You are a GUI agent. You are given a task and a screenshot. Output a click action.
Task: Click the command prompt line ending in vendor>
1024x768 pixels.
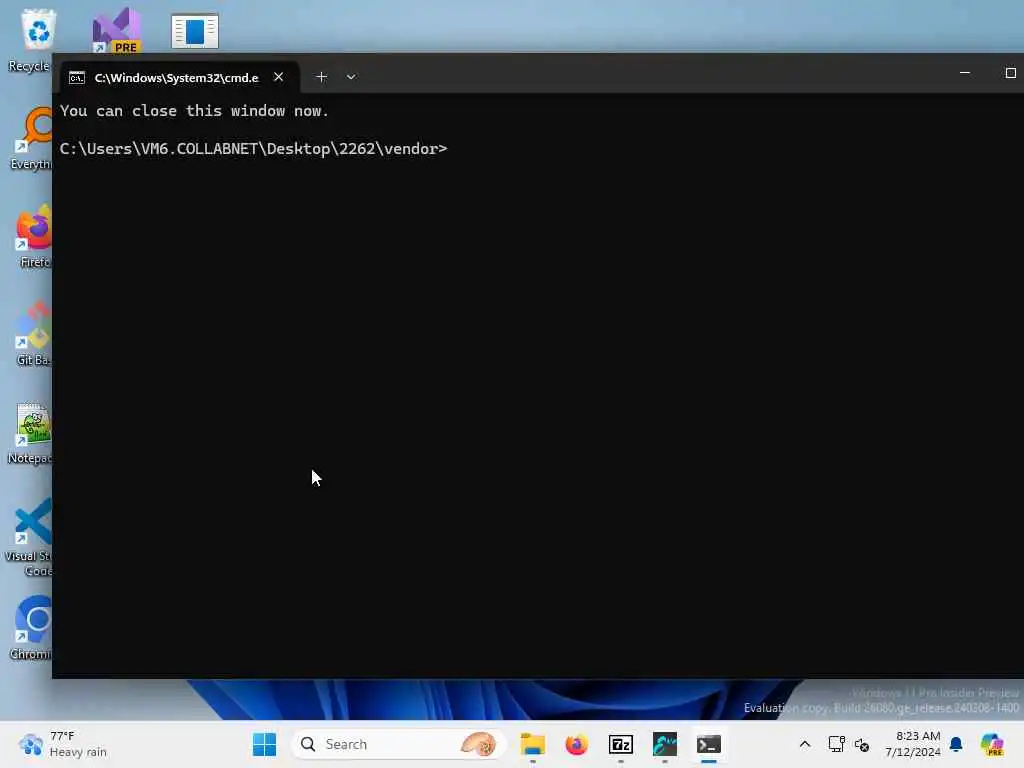point(253,149)
